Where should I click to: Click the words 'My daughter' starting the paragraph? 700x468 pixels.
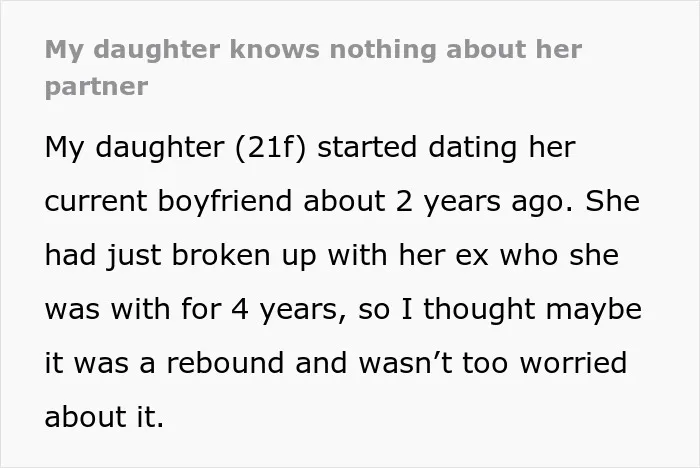point(134,148)
